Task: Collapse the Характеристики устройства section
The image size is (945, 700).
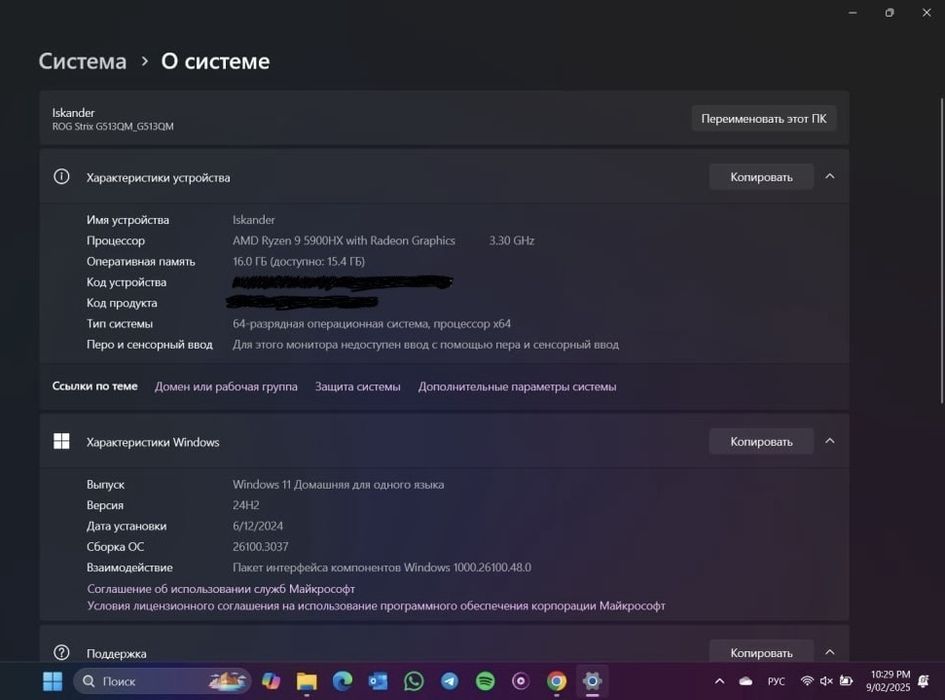Action: pyautogui.click(x=830, y=177)
